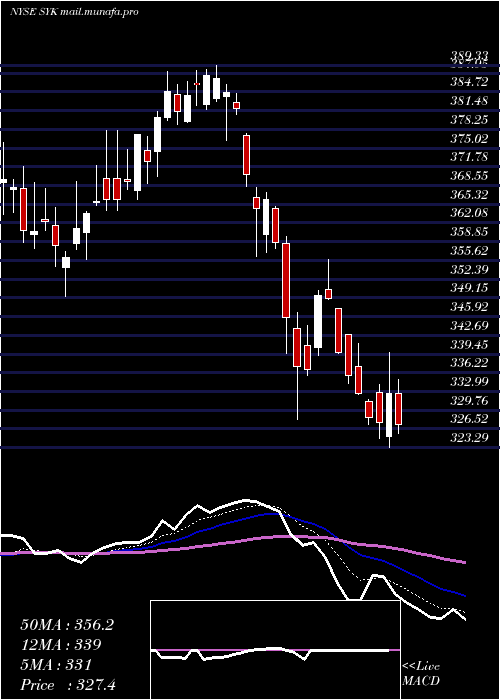This screenshot has height=700, width=500.
Task: Select the 365.32 price axis label
Action: pyautogui.click(x=469, y=195)
